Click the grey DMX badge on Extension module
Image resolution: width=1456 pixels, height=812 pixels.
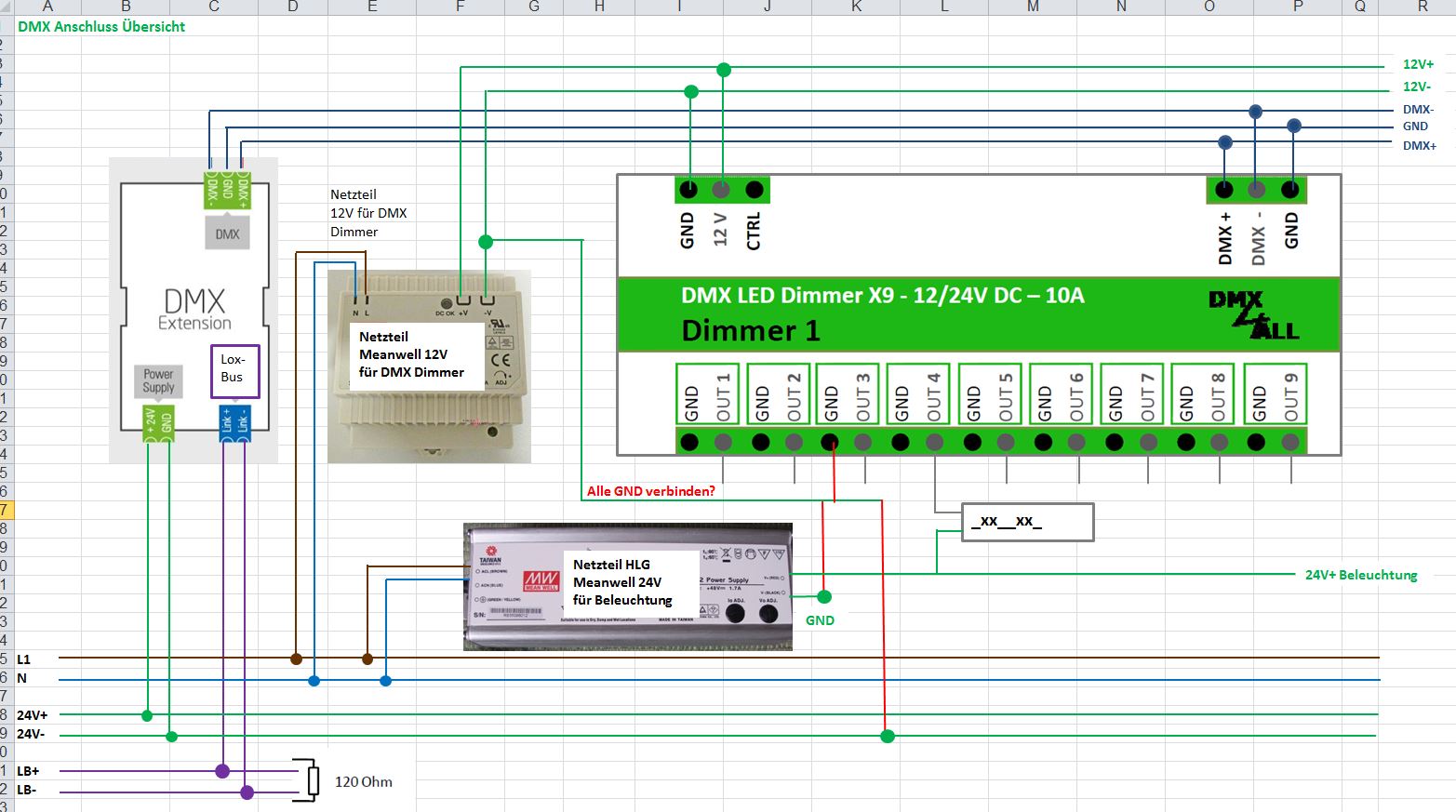coord(227,234)
